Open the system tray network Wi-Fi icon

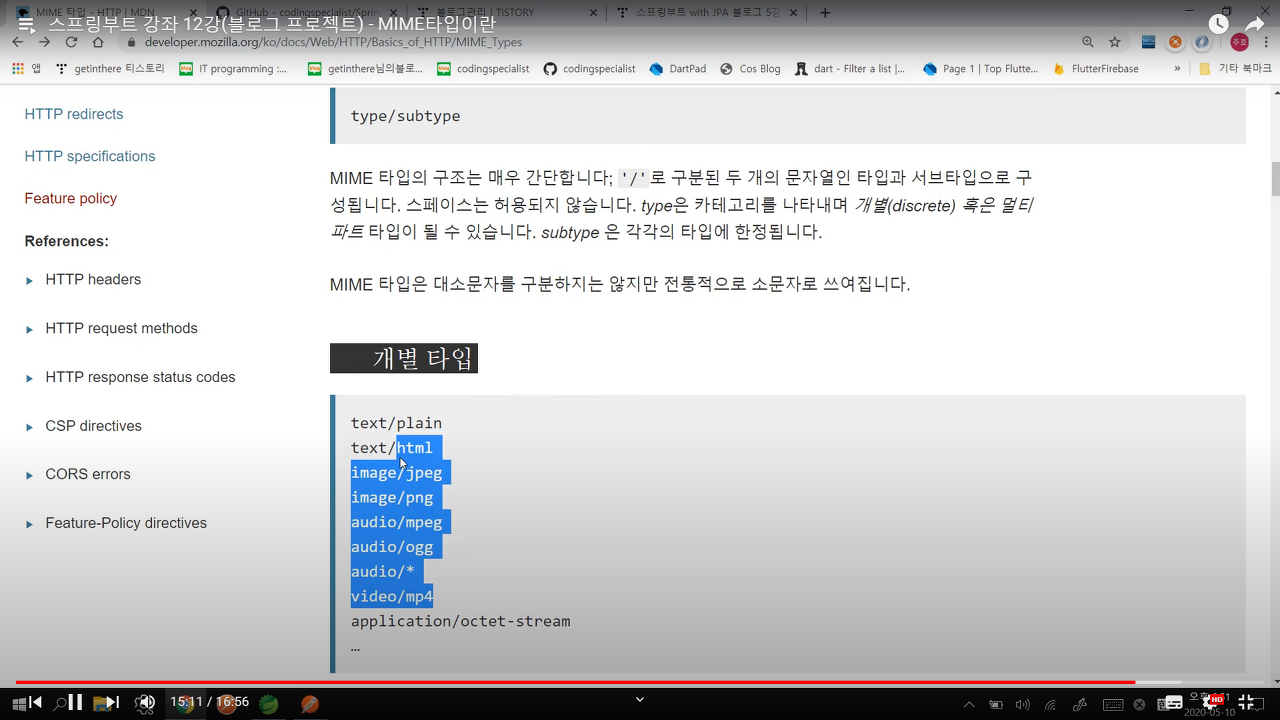coord(1052,705)
